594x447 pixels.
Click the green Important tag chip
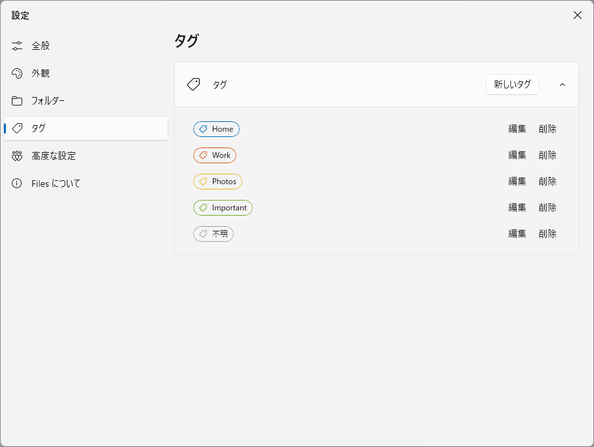223,208
